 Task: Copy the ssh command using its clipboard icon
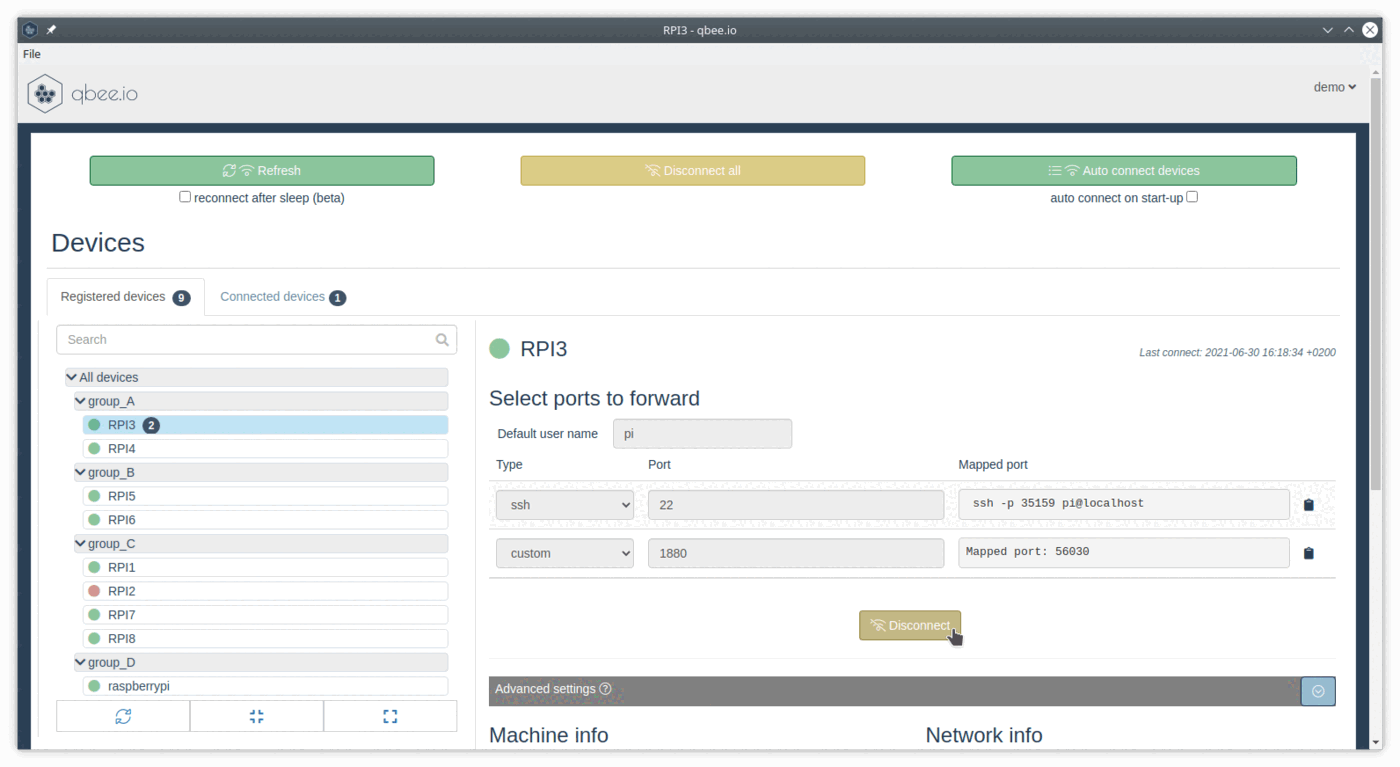click(1308, 504)
